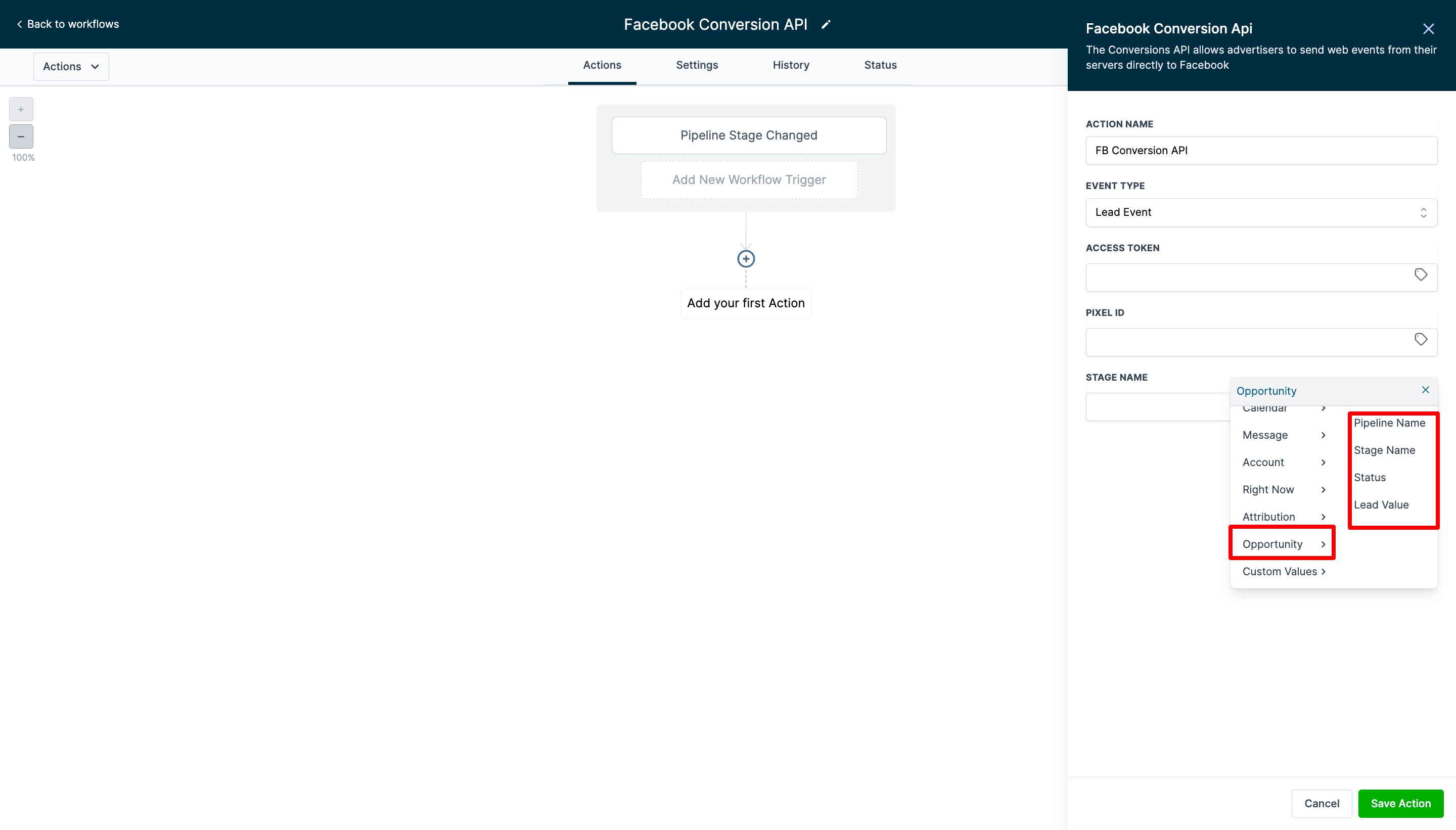The image size is (1456, 830).
Task: Close the Facebook Conversion Api panel
Action: [1428, 29]
